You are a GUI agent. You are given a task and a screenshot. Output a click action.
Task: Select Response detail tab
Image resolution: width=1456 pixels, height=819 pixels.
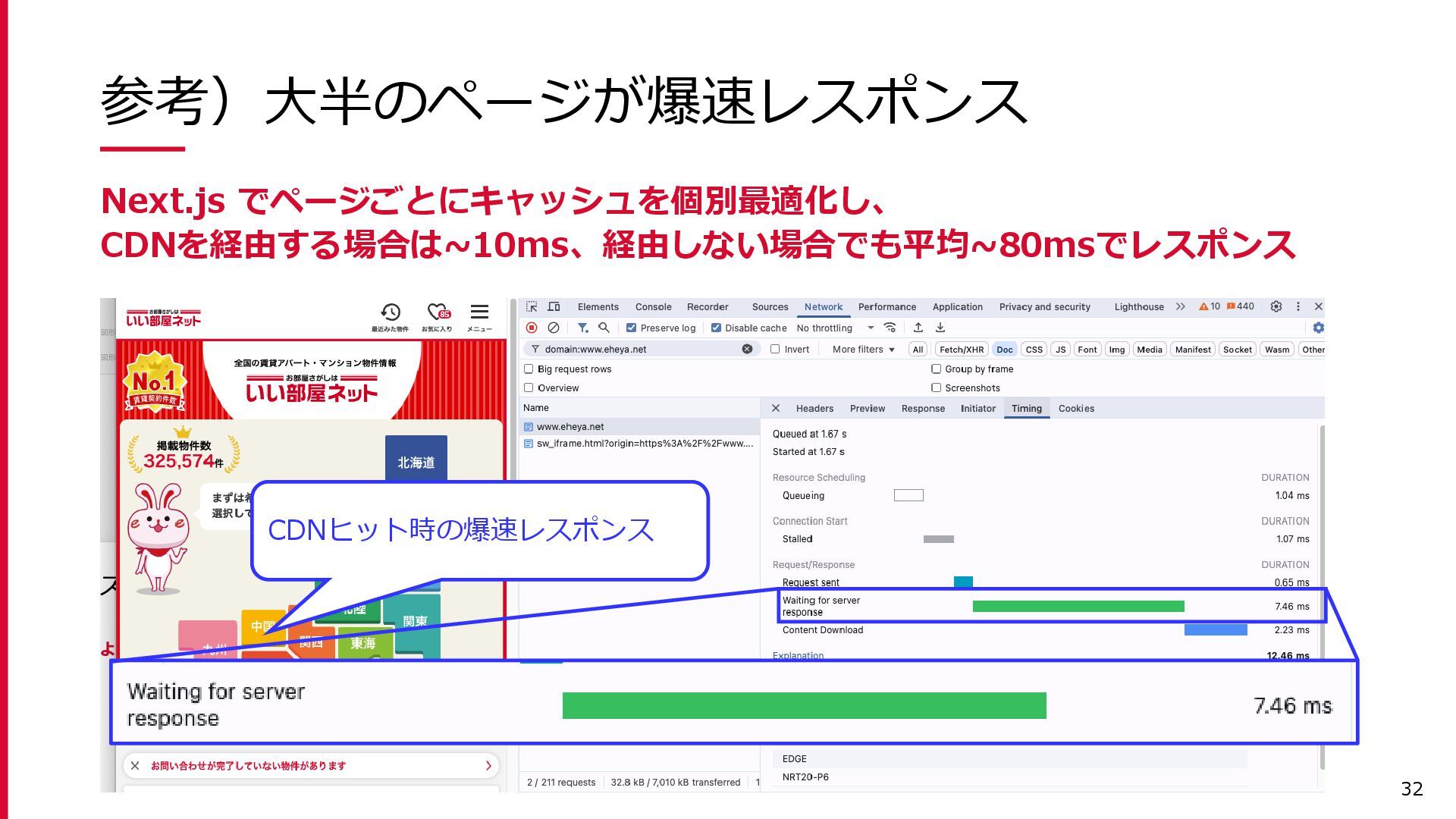coord(923,408)
